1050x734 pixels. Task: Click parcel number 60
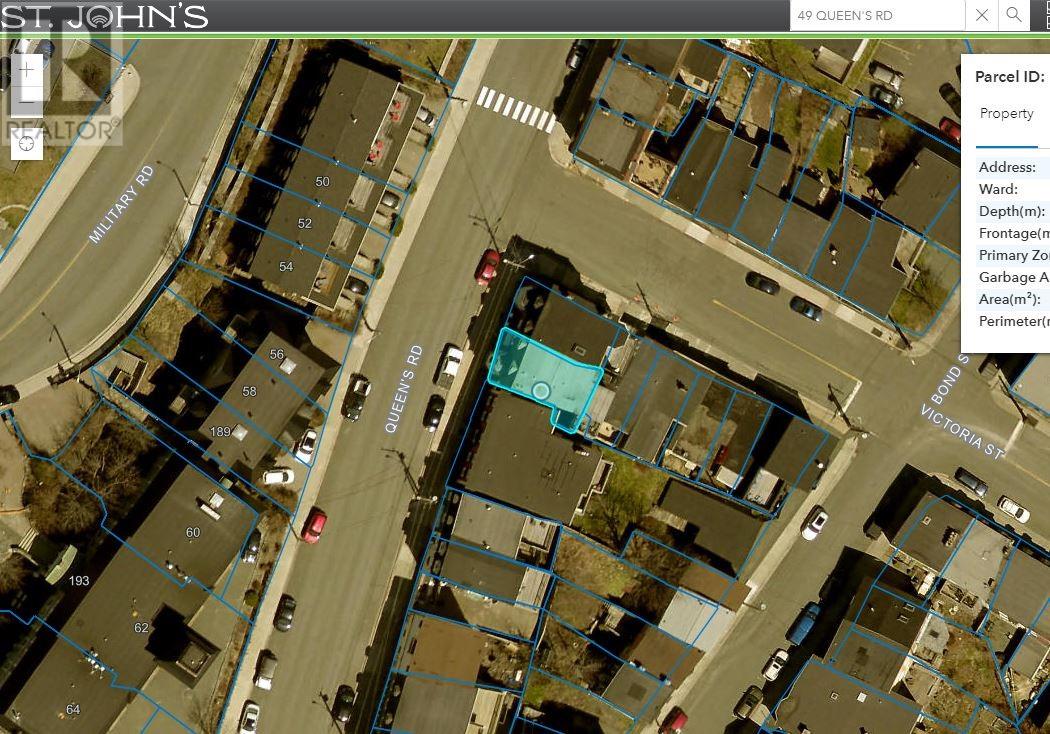193,533
